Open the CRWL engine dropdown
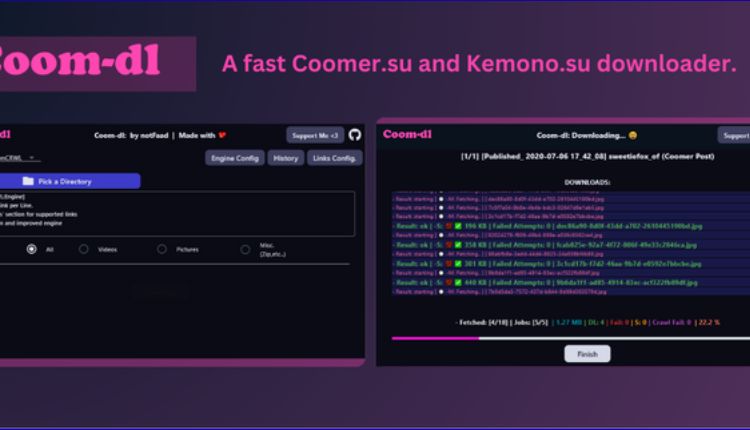Viewport: 750px width, 430px height. [19, 158]
